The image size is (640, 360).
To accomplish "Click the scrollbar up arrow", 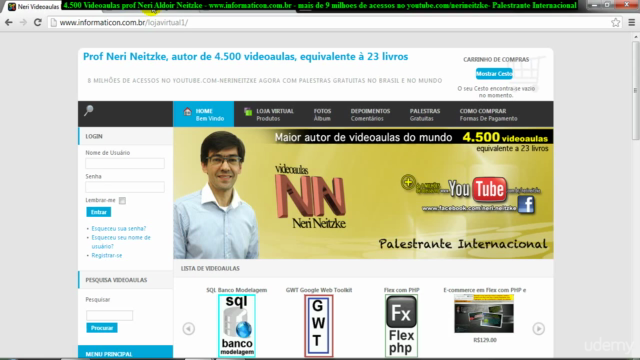I will point(636,37).
